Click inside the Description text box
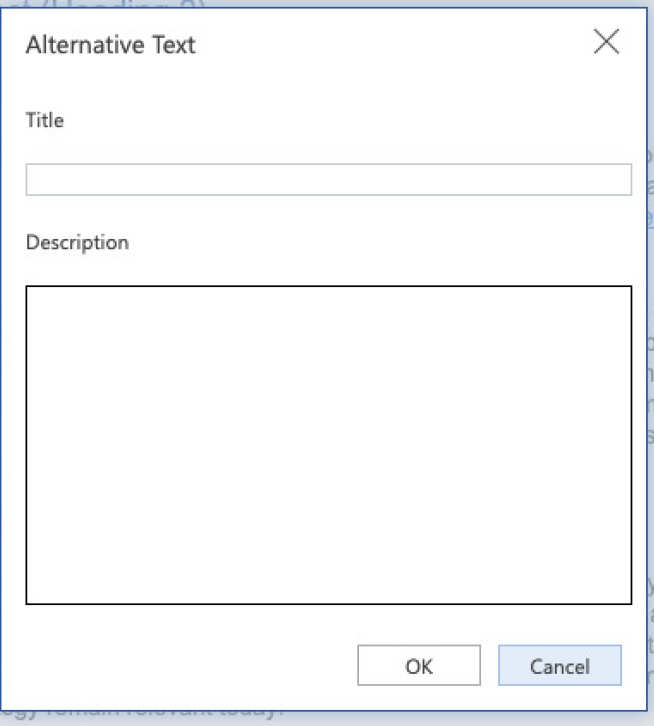654x726 pixels. coord(328,445)
